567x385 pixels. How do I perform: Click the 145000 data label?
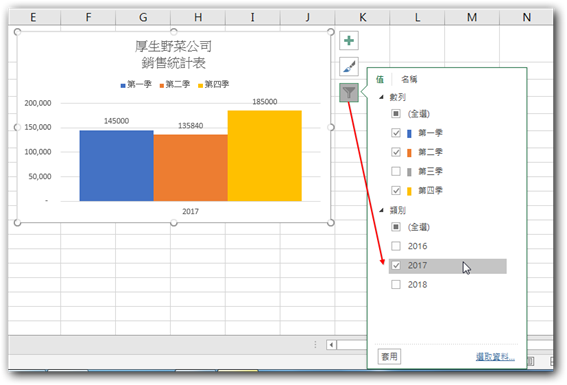tap(116, 121)
